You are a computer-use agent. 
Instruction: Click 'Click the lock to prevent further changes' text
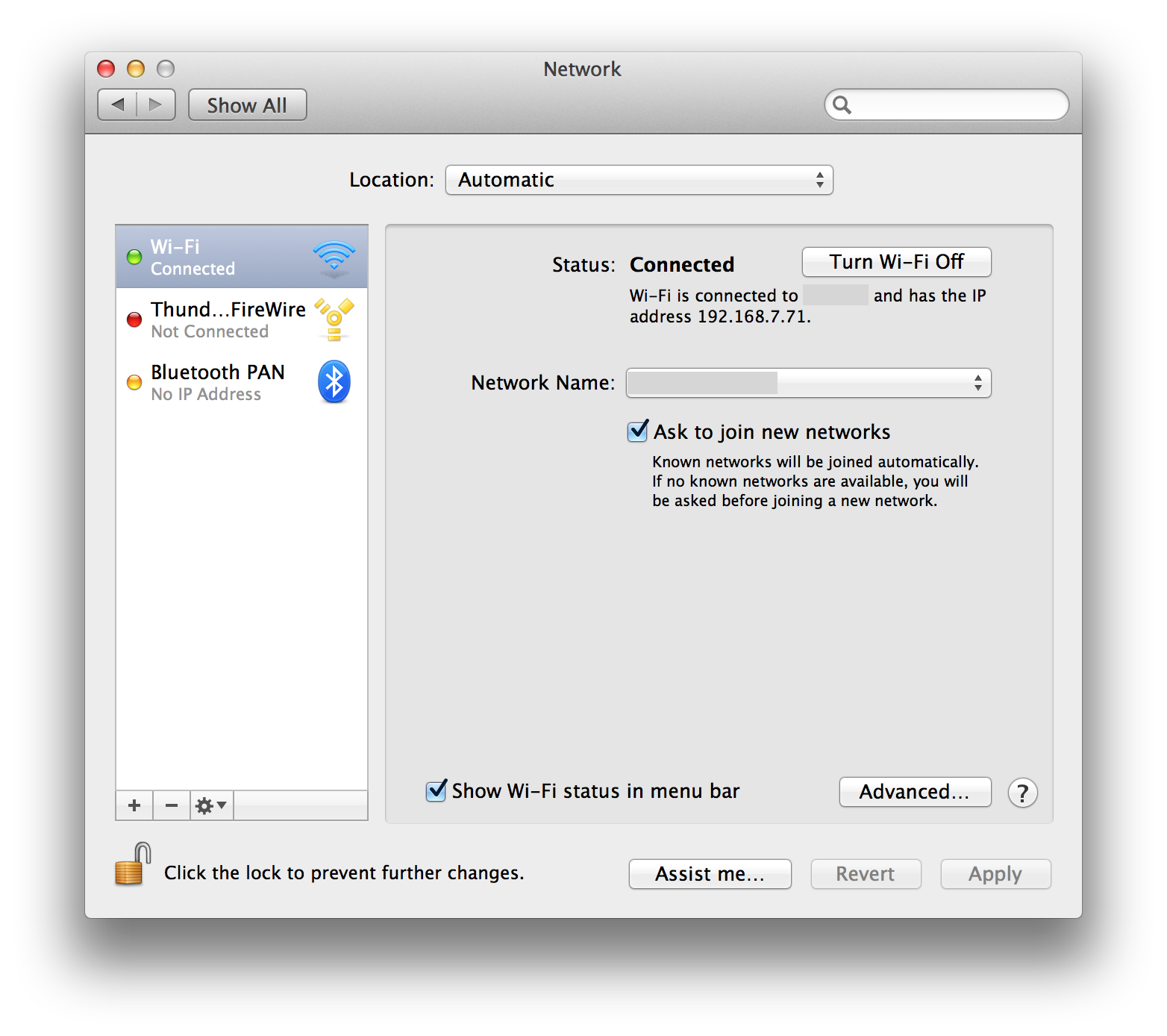[344, 873]
